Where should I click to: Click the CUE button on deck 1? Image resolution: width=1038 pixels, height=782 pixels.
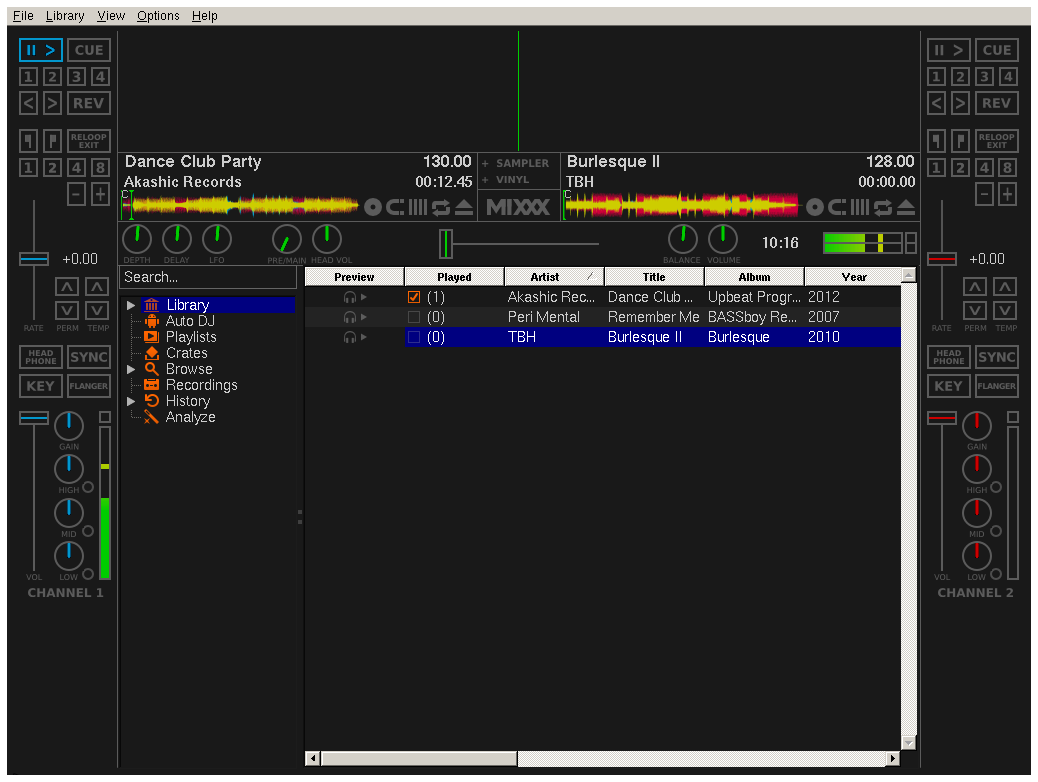click(89, 50)
